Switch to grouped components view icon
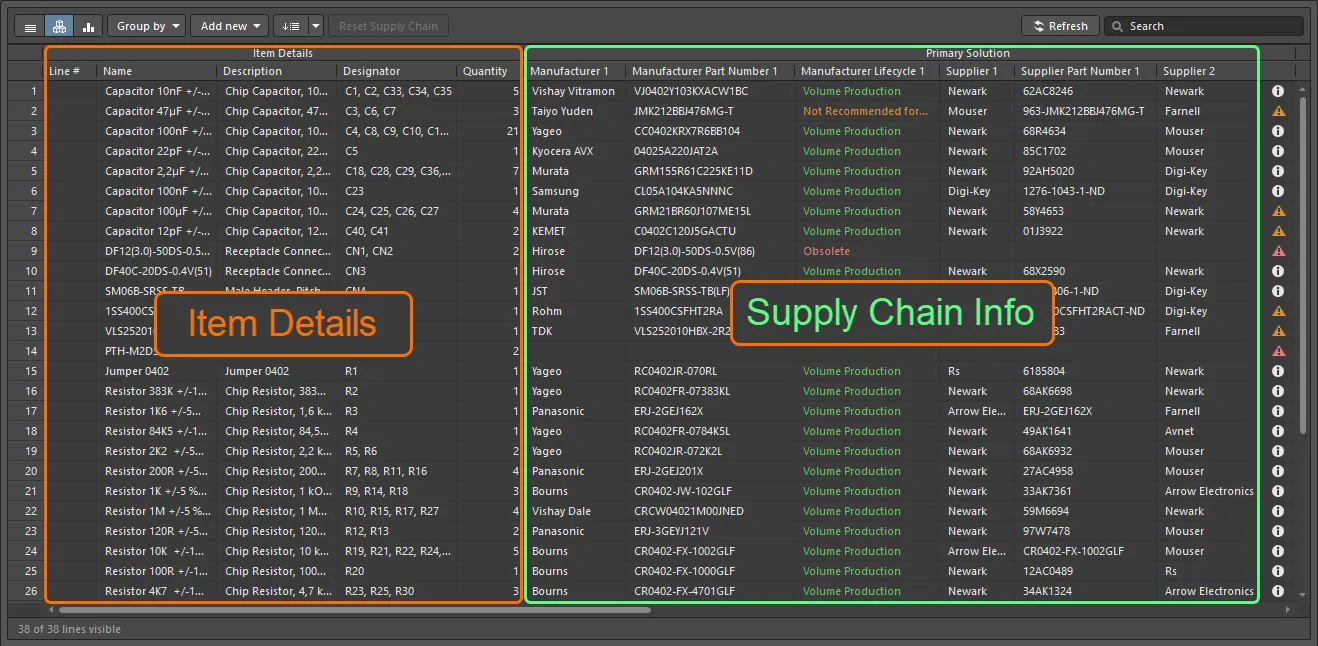Image resolution: width=1318 pixels, height=646 pixels. [x=59, y=26]
